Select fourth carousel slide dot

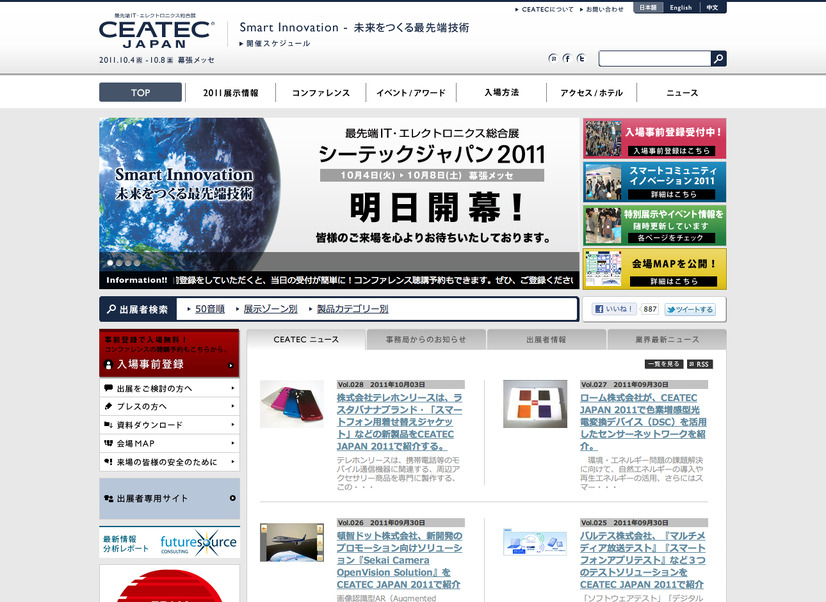click(137, 263)
